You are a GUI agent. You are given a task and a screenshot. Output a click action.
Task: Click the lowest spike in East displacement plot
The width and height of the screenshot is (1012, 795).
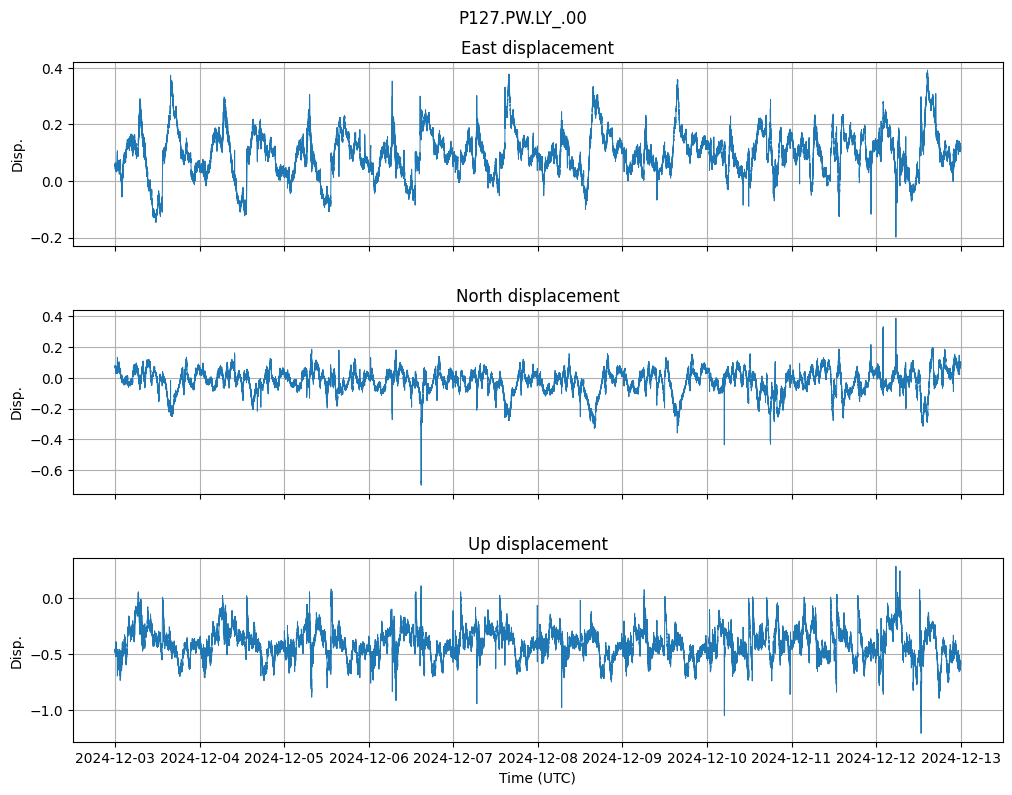(895, 235)
